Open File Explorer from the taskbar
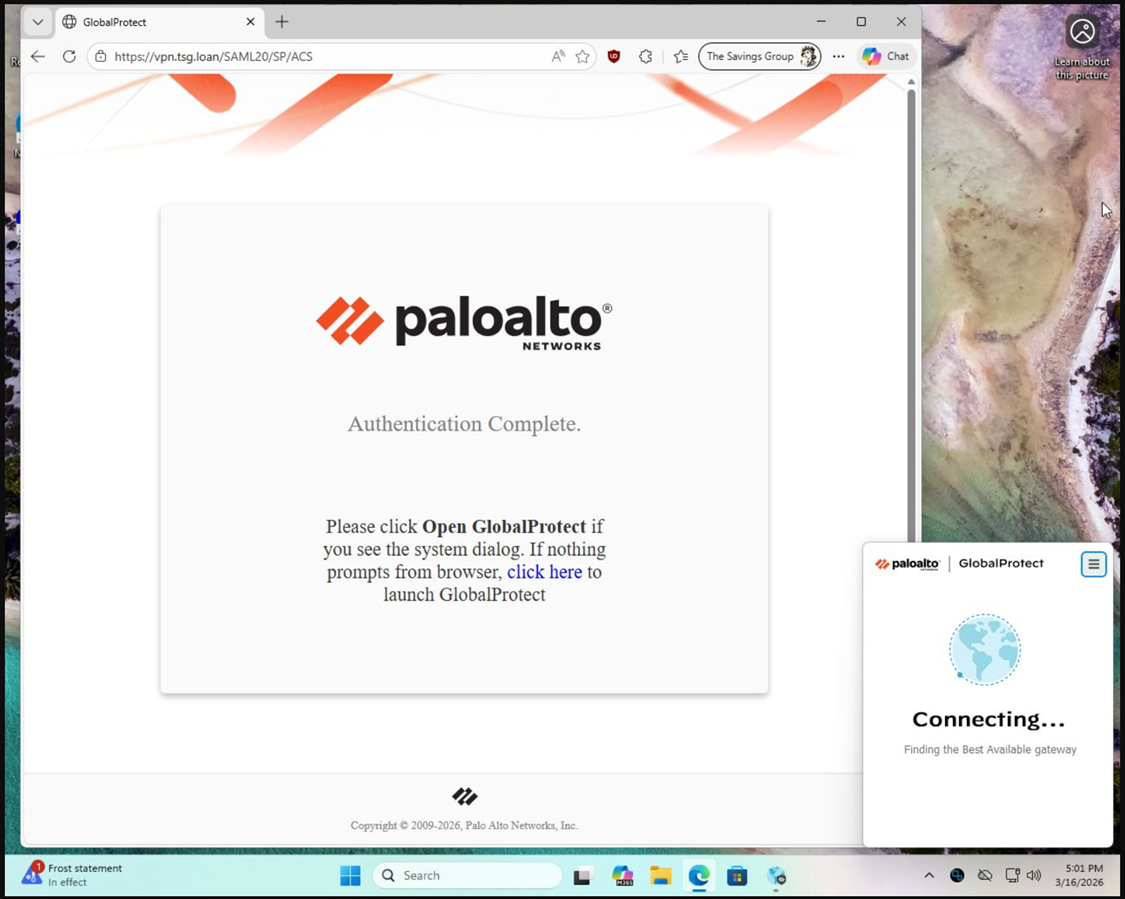Screen dimensions: 1125x899 [x=660, y=876]
